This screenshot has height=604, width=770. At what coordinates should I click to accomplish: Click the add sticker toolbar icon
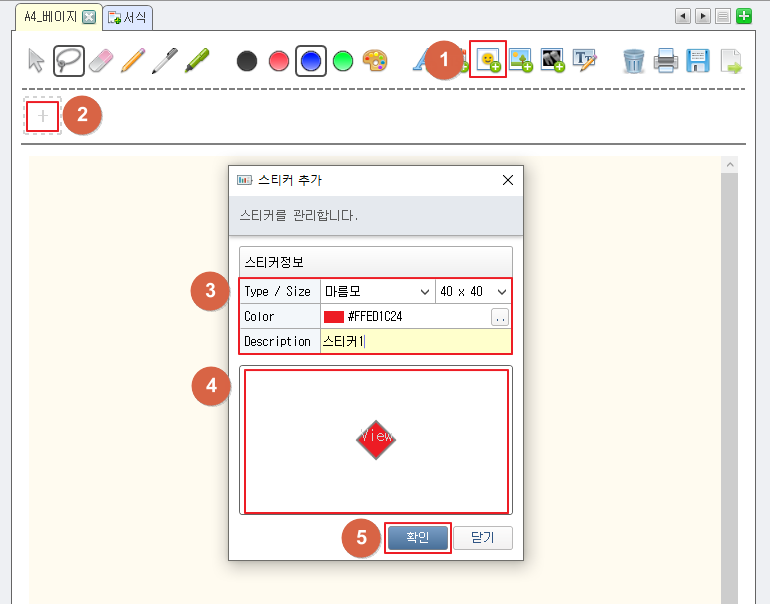click(488, 61)
